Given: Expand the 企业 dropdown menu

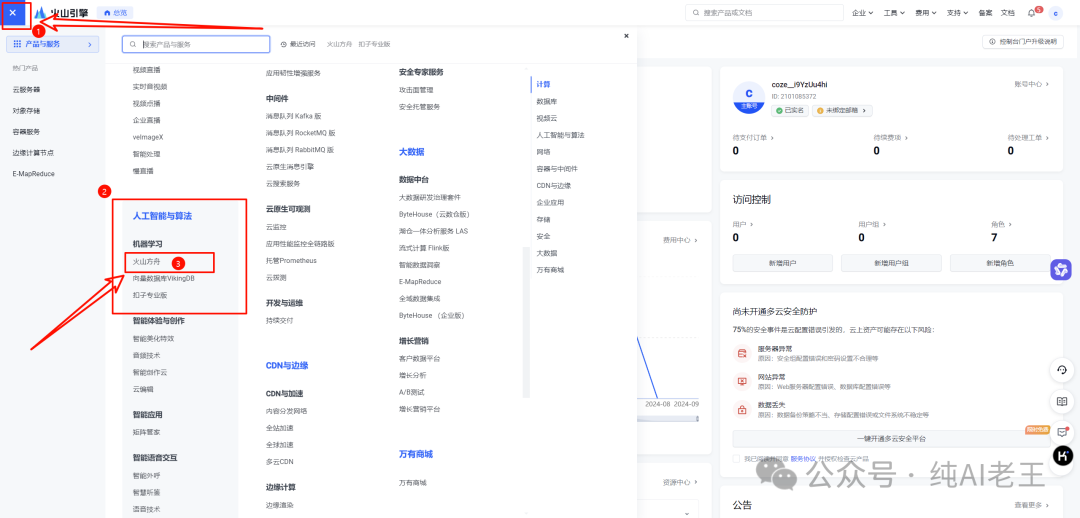Looking at the screenshot, I should click(862, 12).
